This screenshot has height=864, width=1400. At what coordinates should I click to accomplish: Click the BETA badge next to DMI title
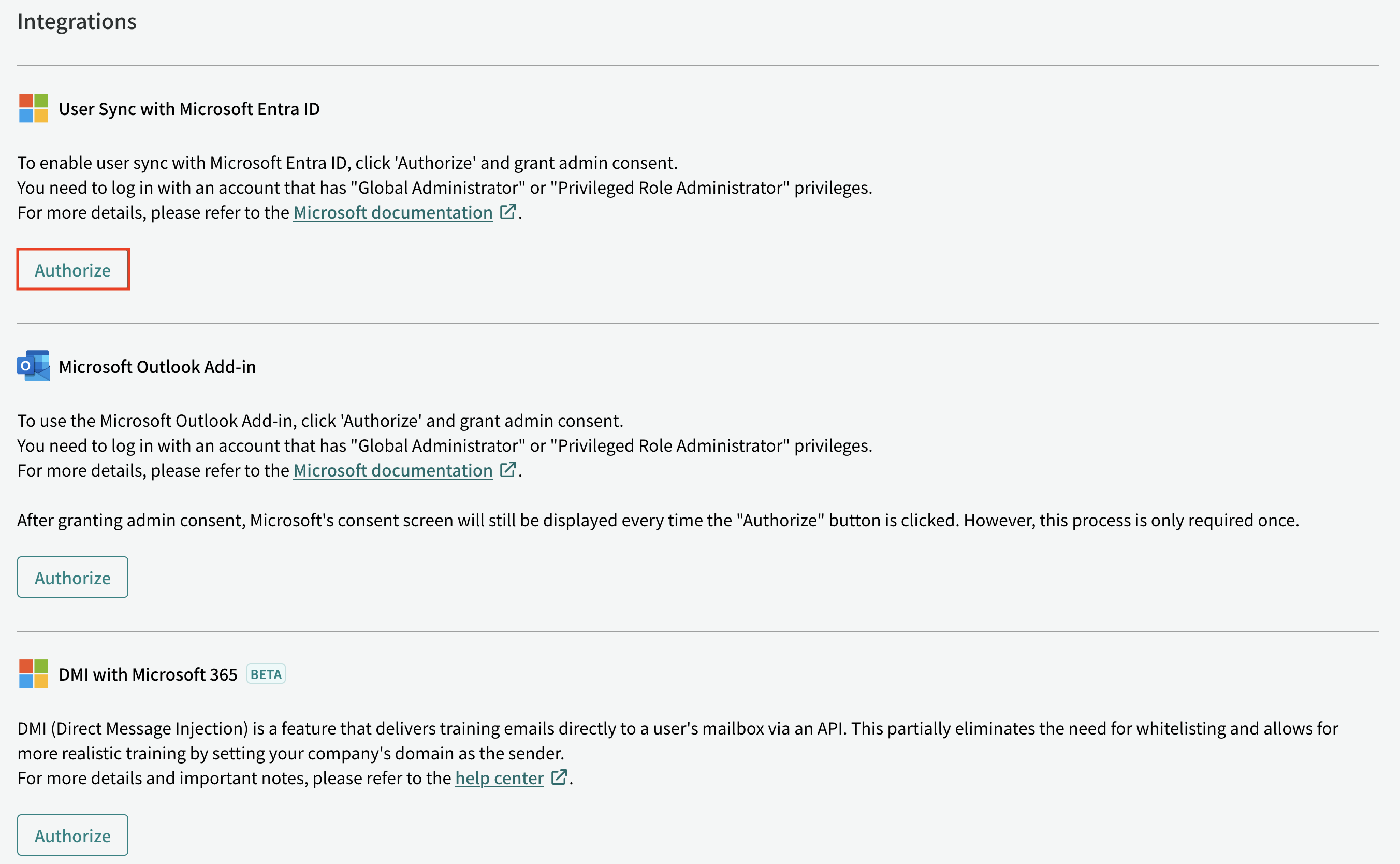pyautogui.click(x=266, y=674)
